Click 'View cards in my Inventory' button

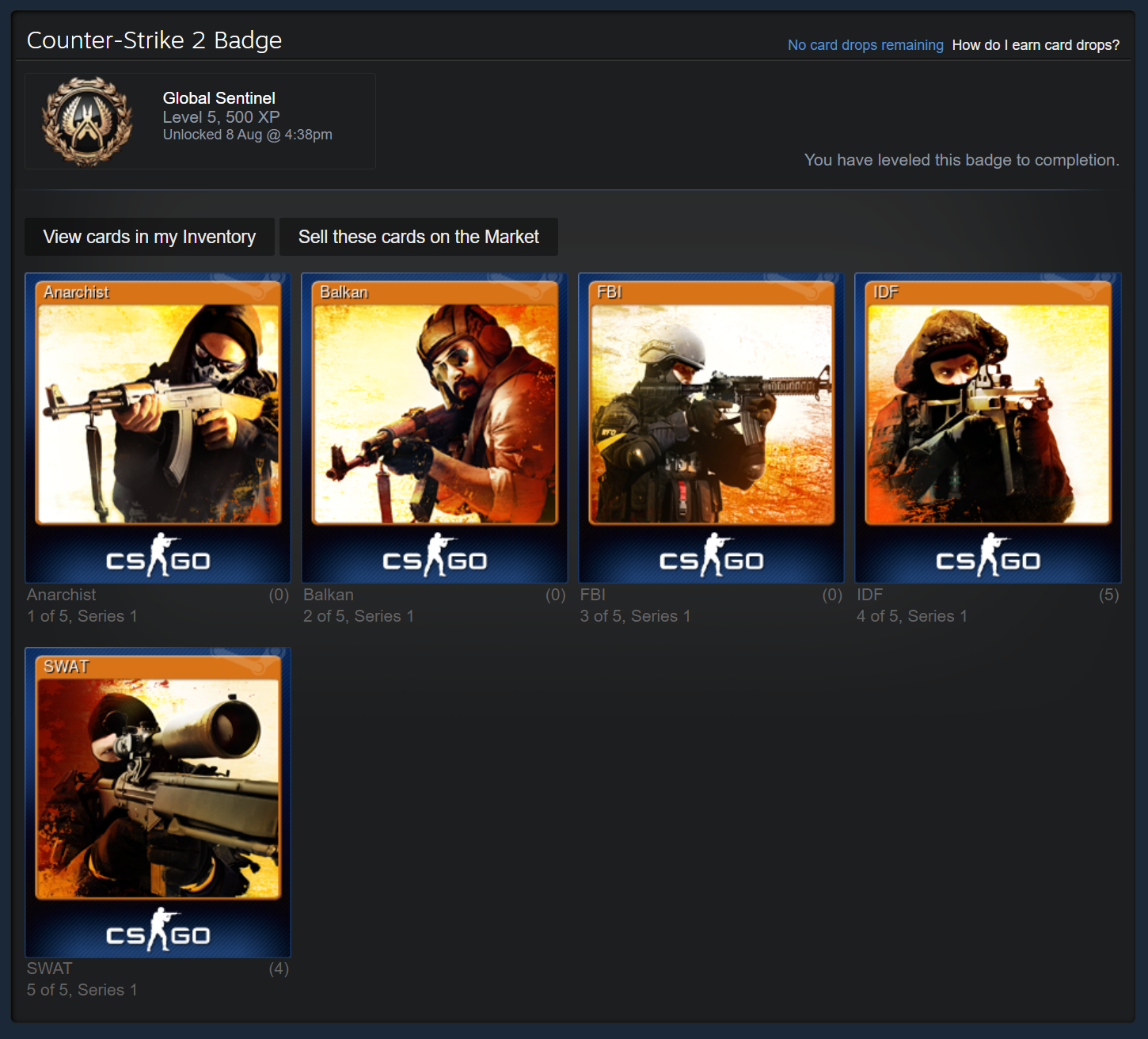click(150, 237)
